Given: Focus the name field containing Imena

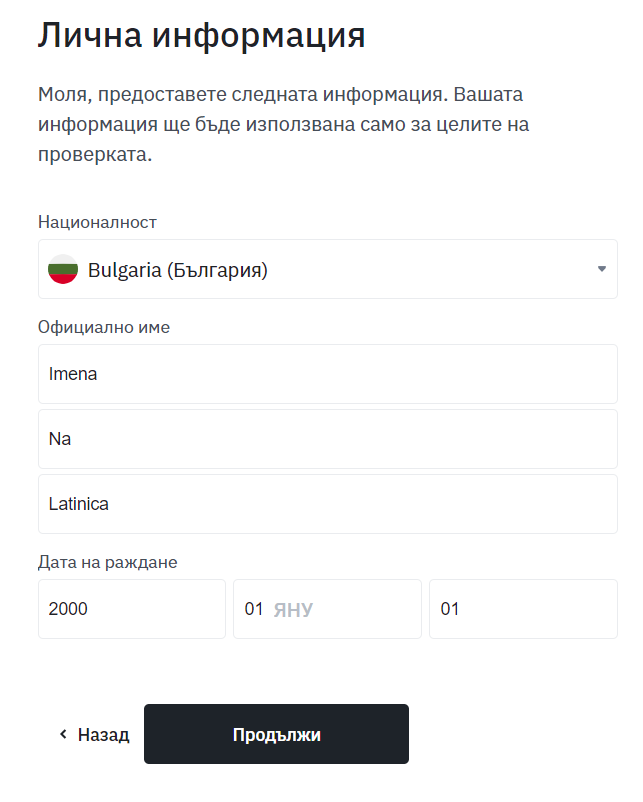Looking at the screenshot, I should 328,374.
